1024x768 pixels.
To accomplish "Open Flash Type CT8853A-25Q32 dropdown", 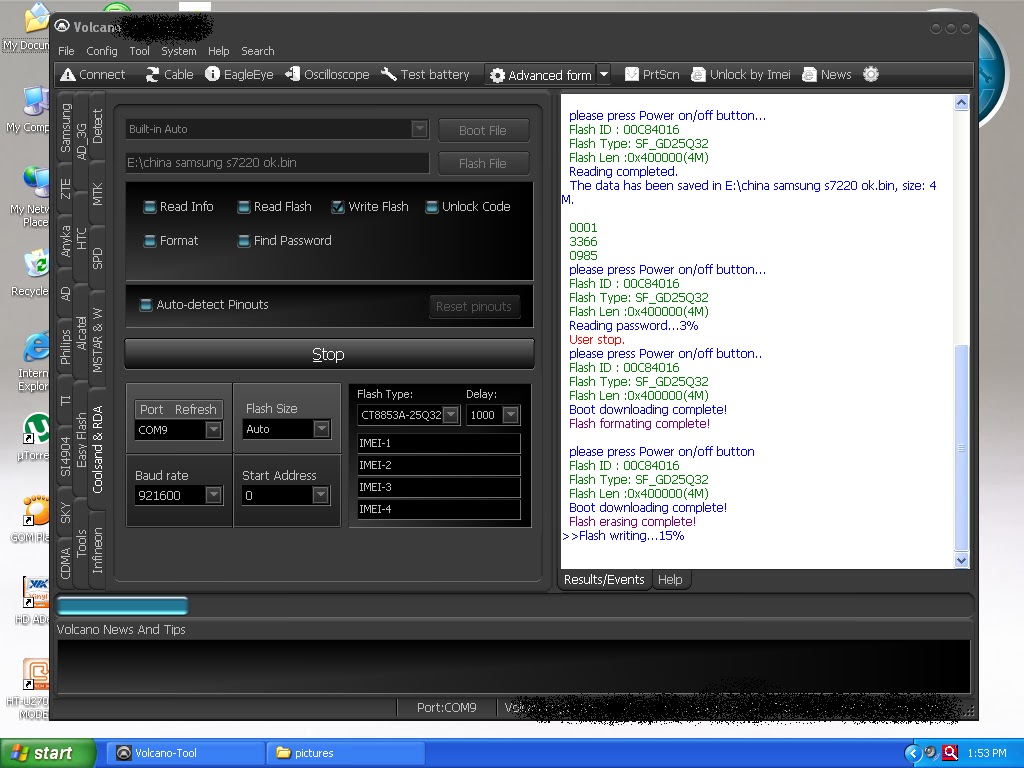I will (451, 415).
